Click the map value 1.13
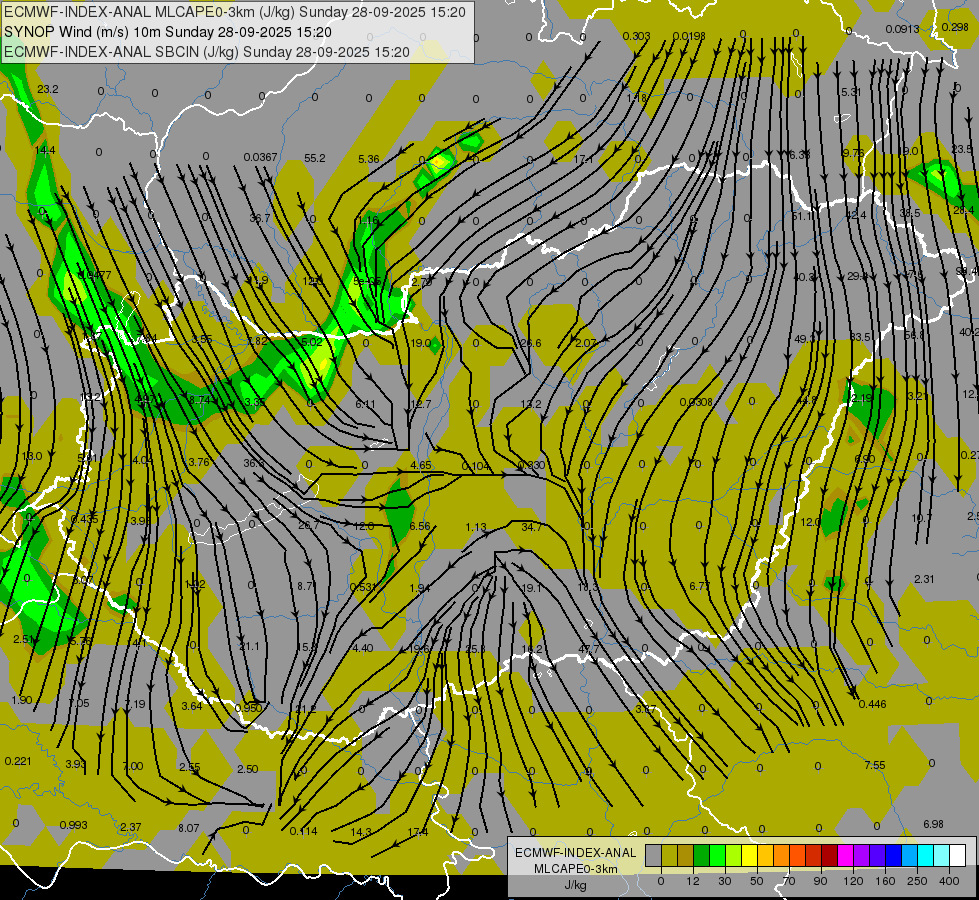Viewport: 979px width, 900px height. click(x=476, y=527)
